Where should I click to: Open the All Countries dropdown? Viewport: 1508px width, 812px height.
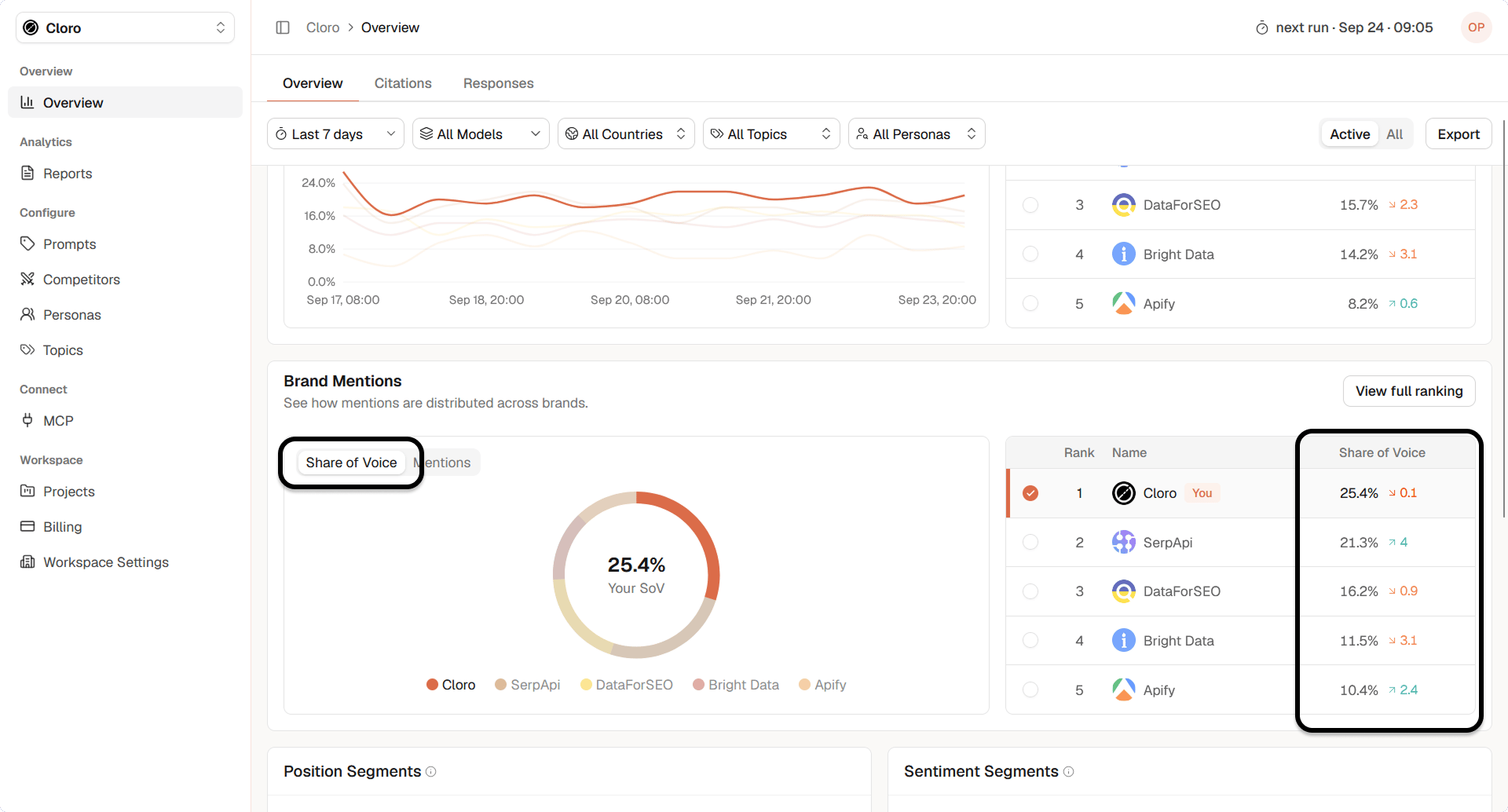(626, 134)
